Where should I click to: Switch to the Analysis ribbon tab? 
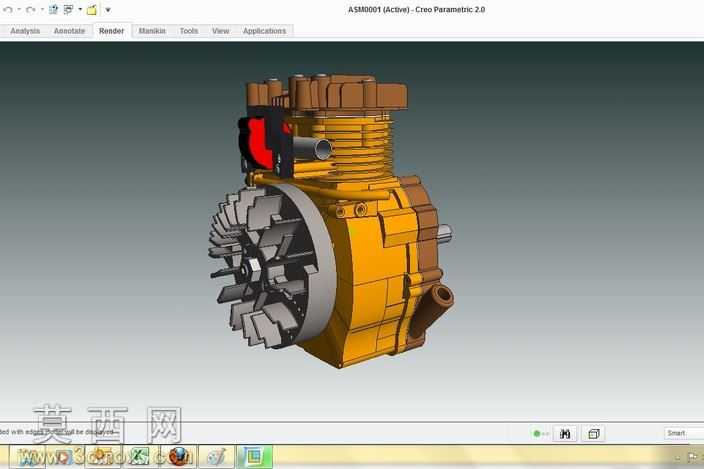point(25,31)
